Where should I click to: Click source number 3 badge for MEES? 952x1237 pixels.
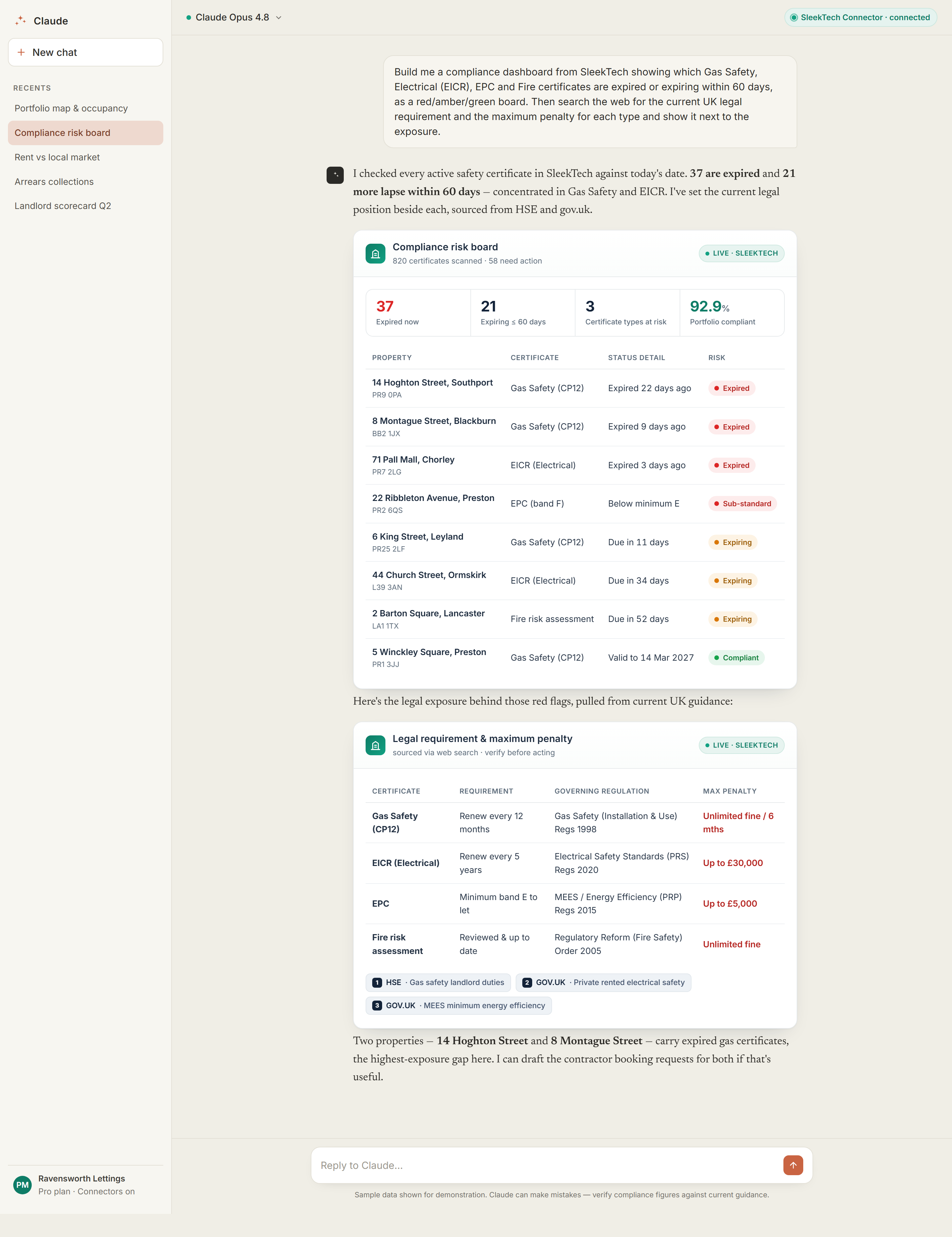pyautogui.click(x=377, y=1005)
